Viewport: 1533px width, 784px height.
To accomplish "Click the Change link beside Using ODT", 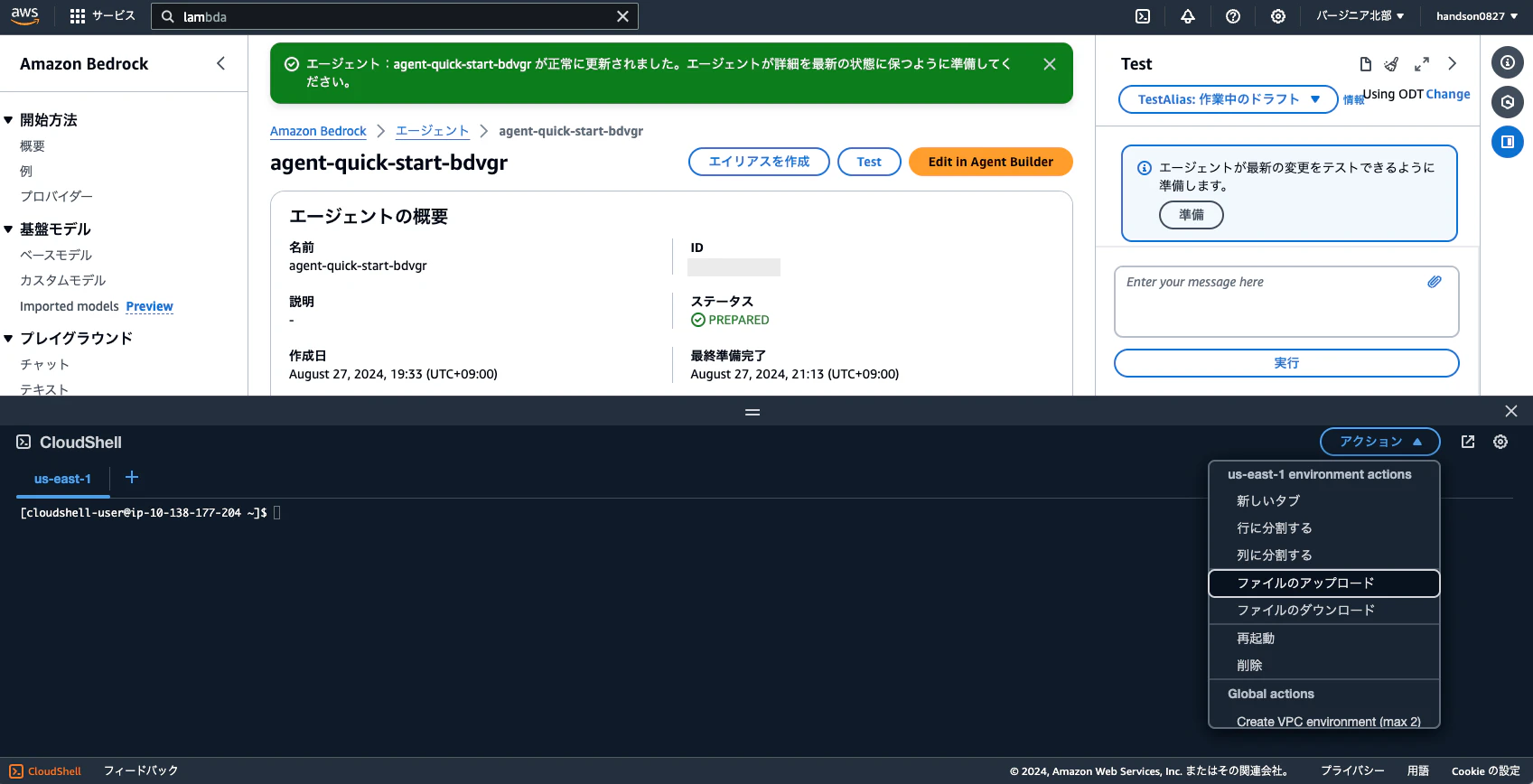I will click(1448, 94).
